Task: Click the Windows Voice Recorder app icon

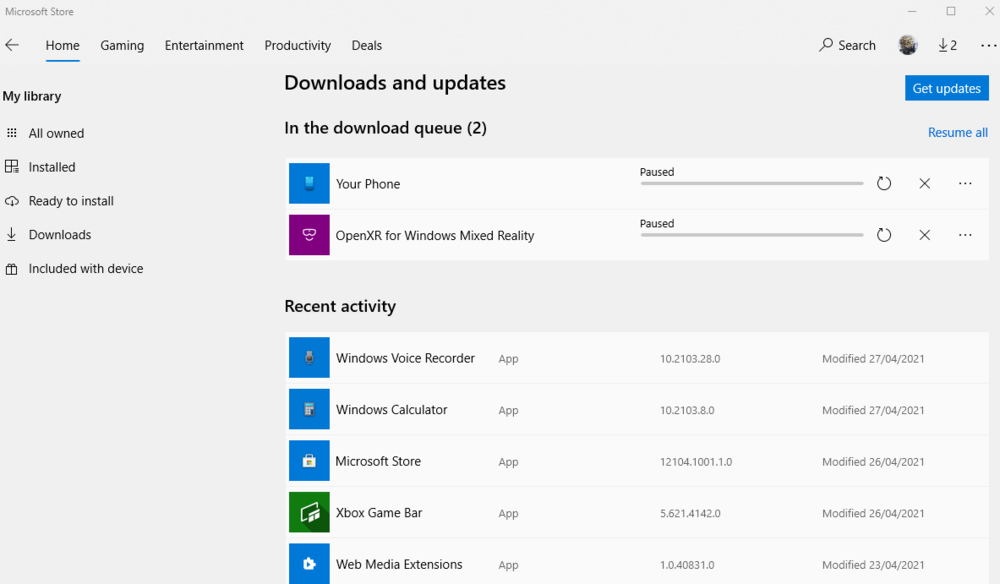Action: tap(309, 358)
